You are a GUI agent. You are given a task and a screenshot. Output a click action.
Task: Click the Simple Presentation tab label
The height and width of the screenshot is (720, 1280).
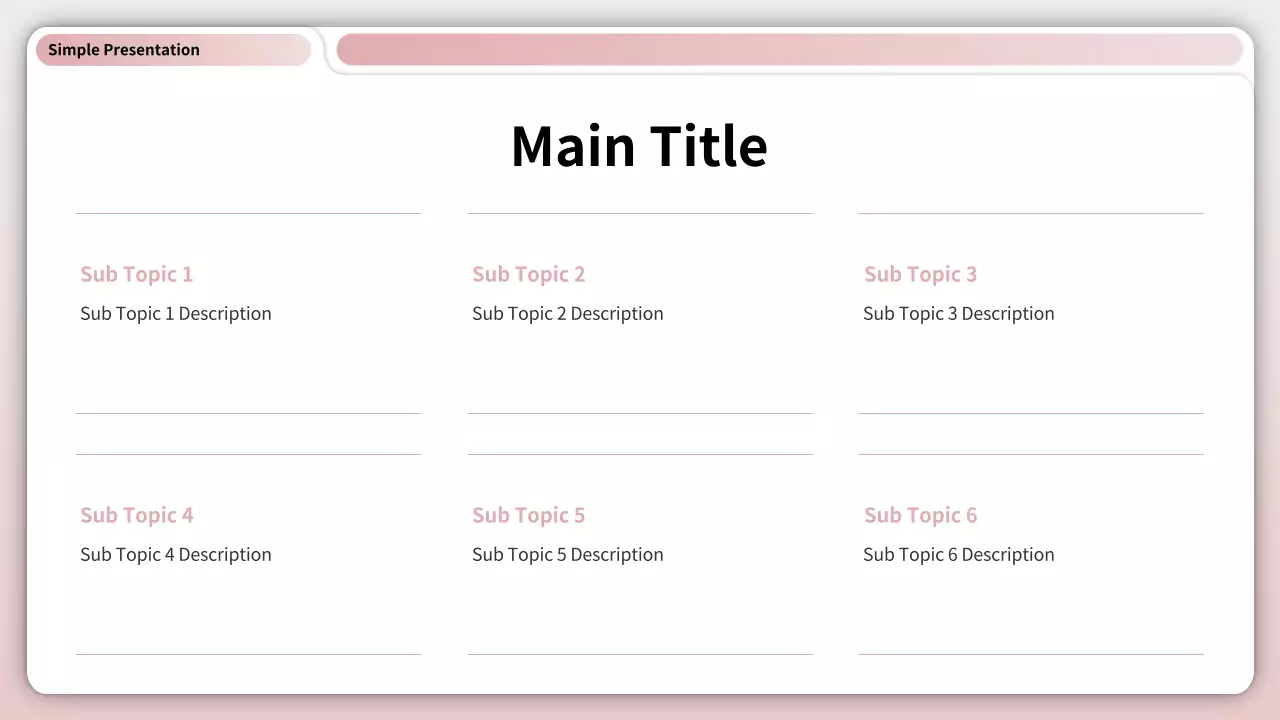pyautogui.click(x=124, y=50)
